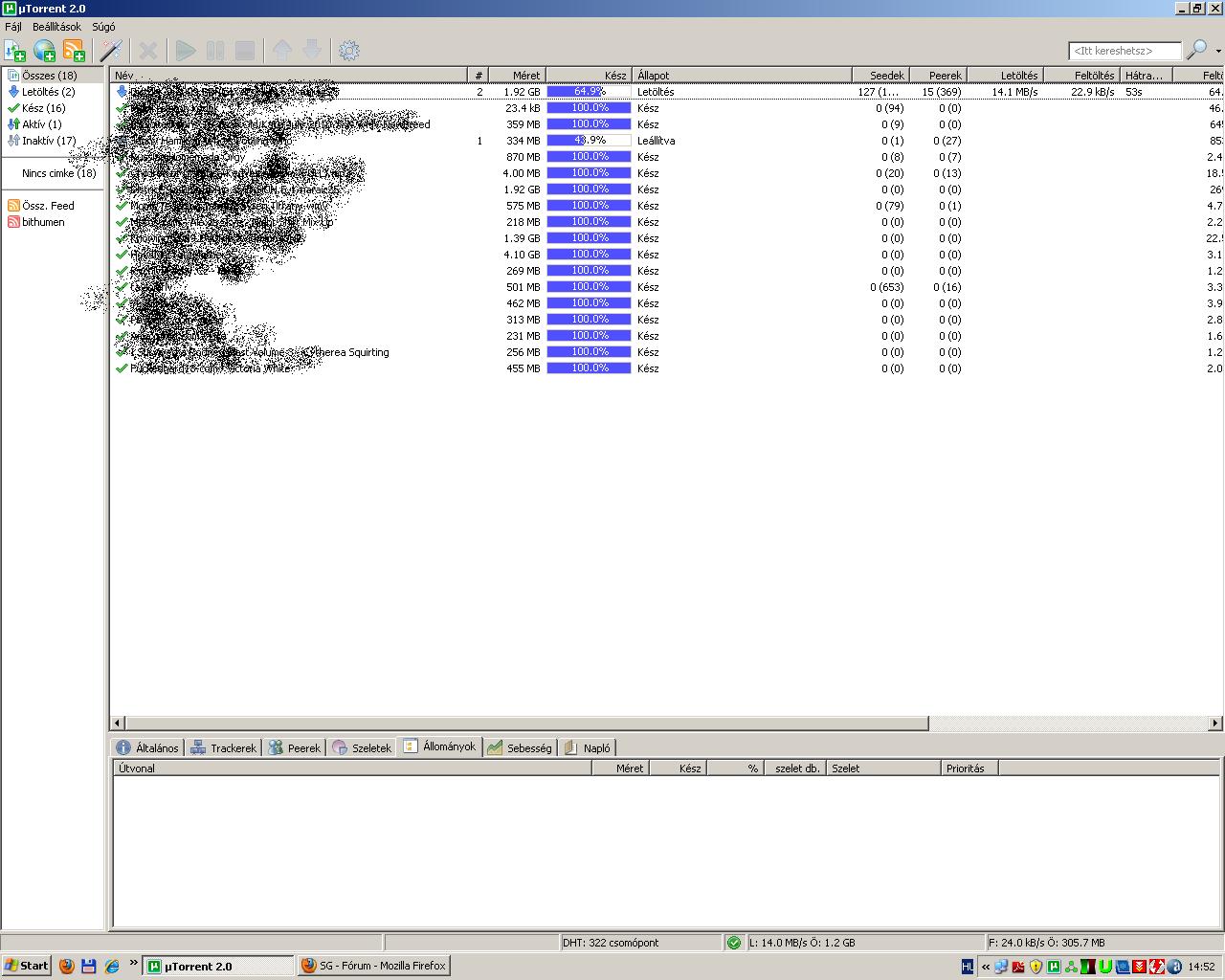The width and height of the screenshot is (1225, 980).
Task: Switch to the Peerek tab
Action: pyautogui.click(x=295, y=748)
